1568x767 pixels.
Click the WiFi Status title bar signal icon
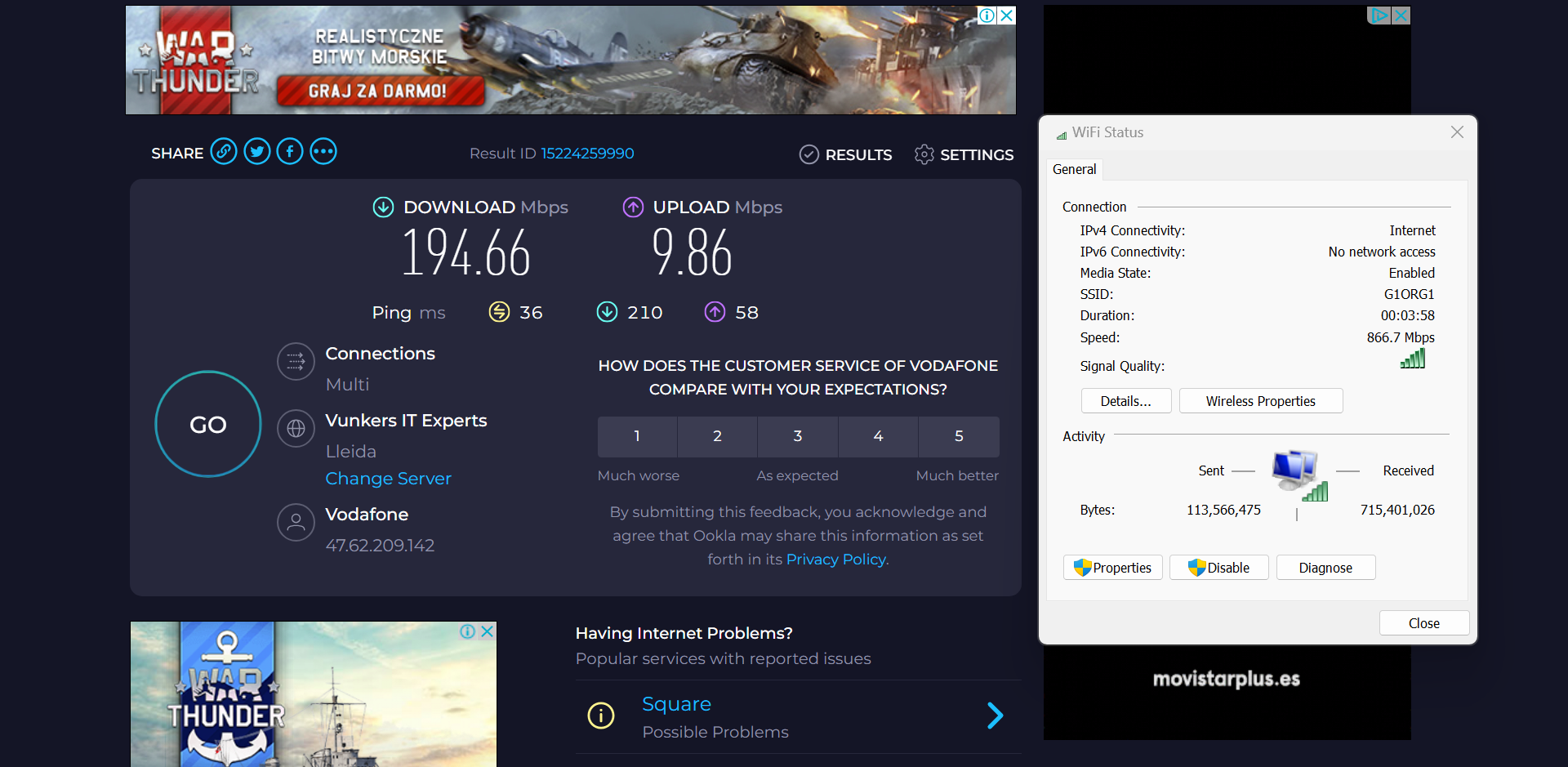[1062, 134]
